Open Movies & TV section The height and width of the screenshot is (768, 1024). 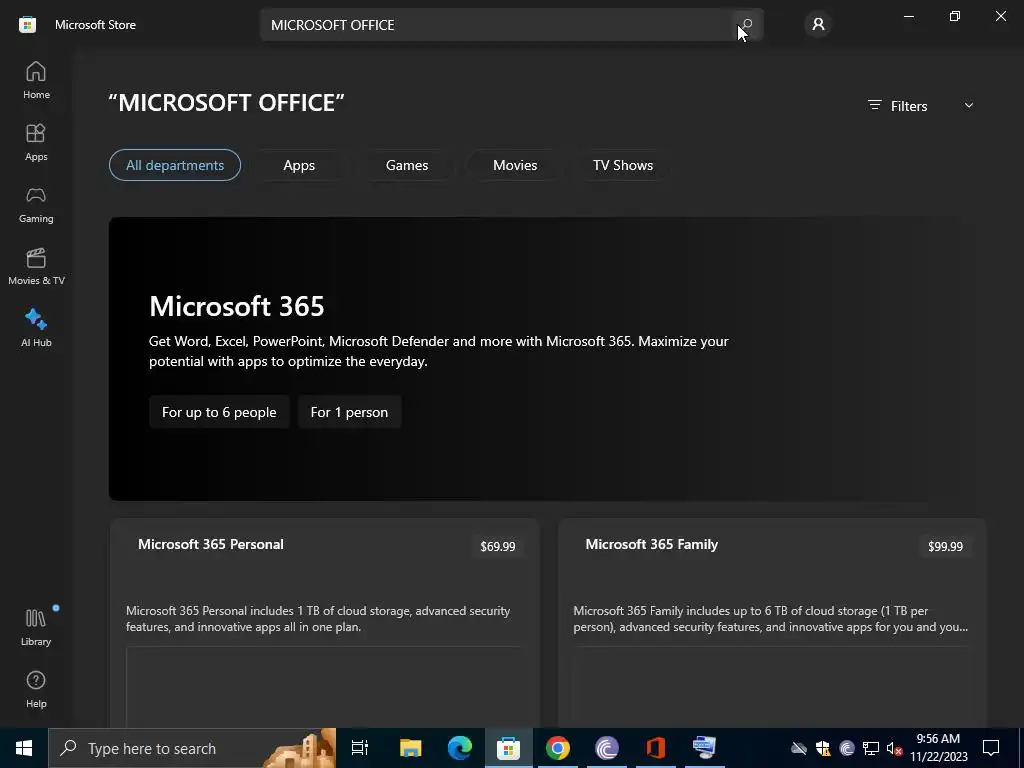point(36,267)
